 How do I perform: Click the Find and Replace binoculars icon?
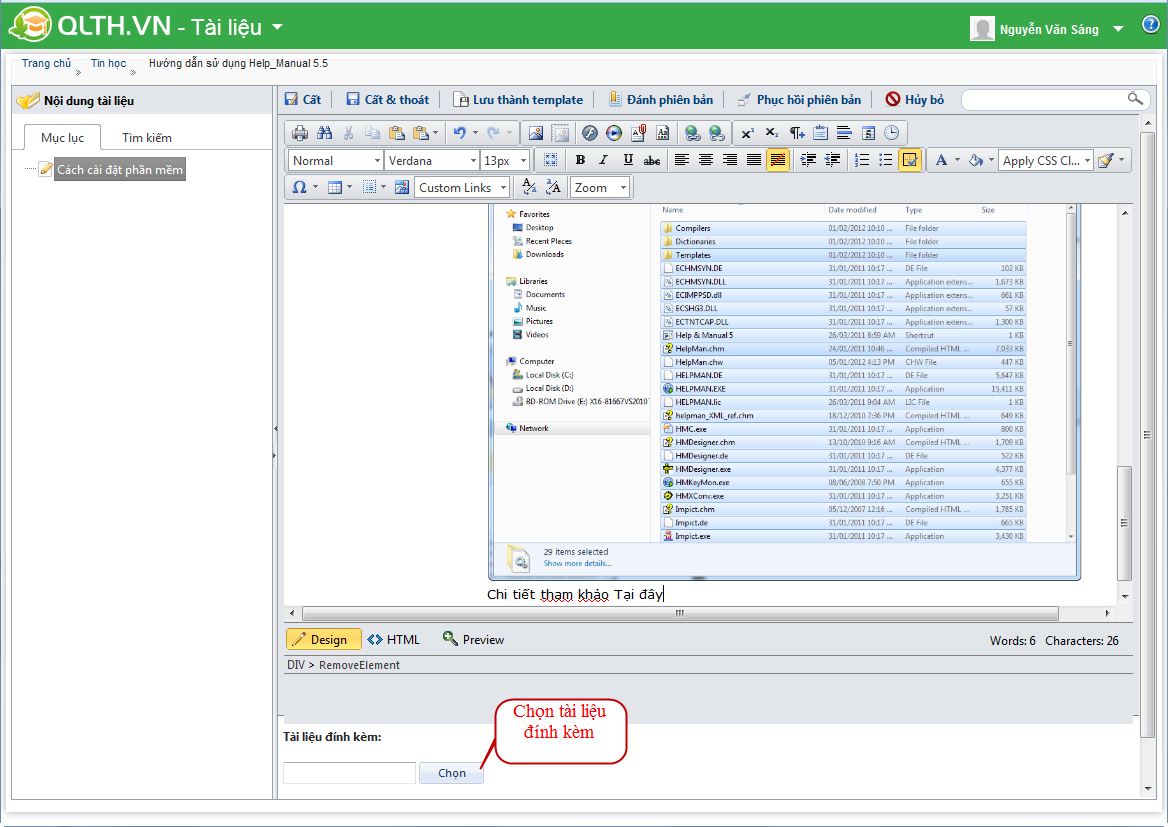coord(324,133)
